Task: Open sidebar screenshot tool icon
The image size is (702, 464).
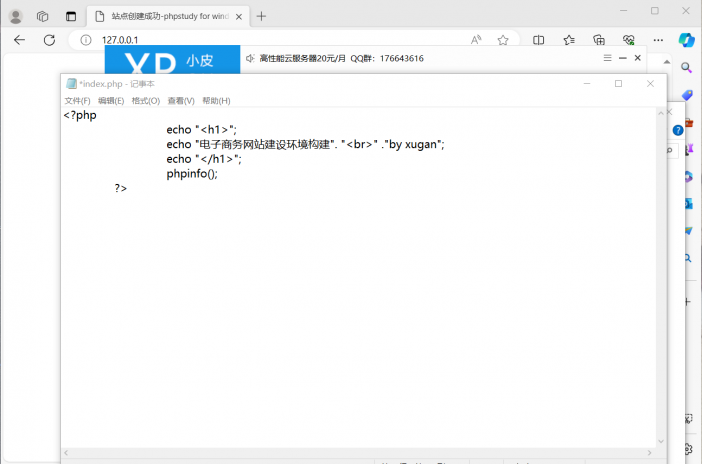Action: [x=689, y=420]
